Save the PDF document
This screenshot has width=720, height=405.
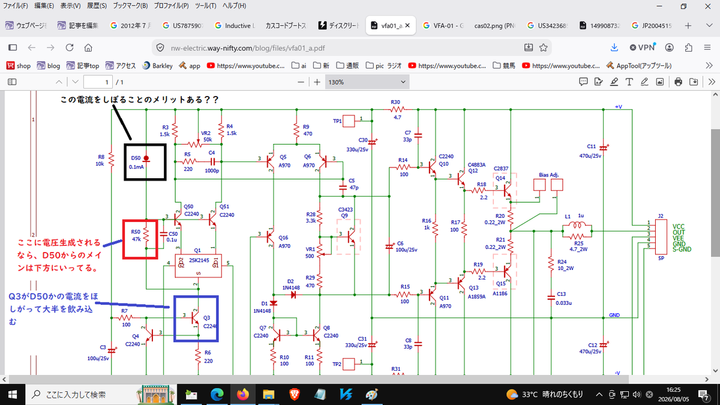[694, 82]
